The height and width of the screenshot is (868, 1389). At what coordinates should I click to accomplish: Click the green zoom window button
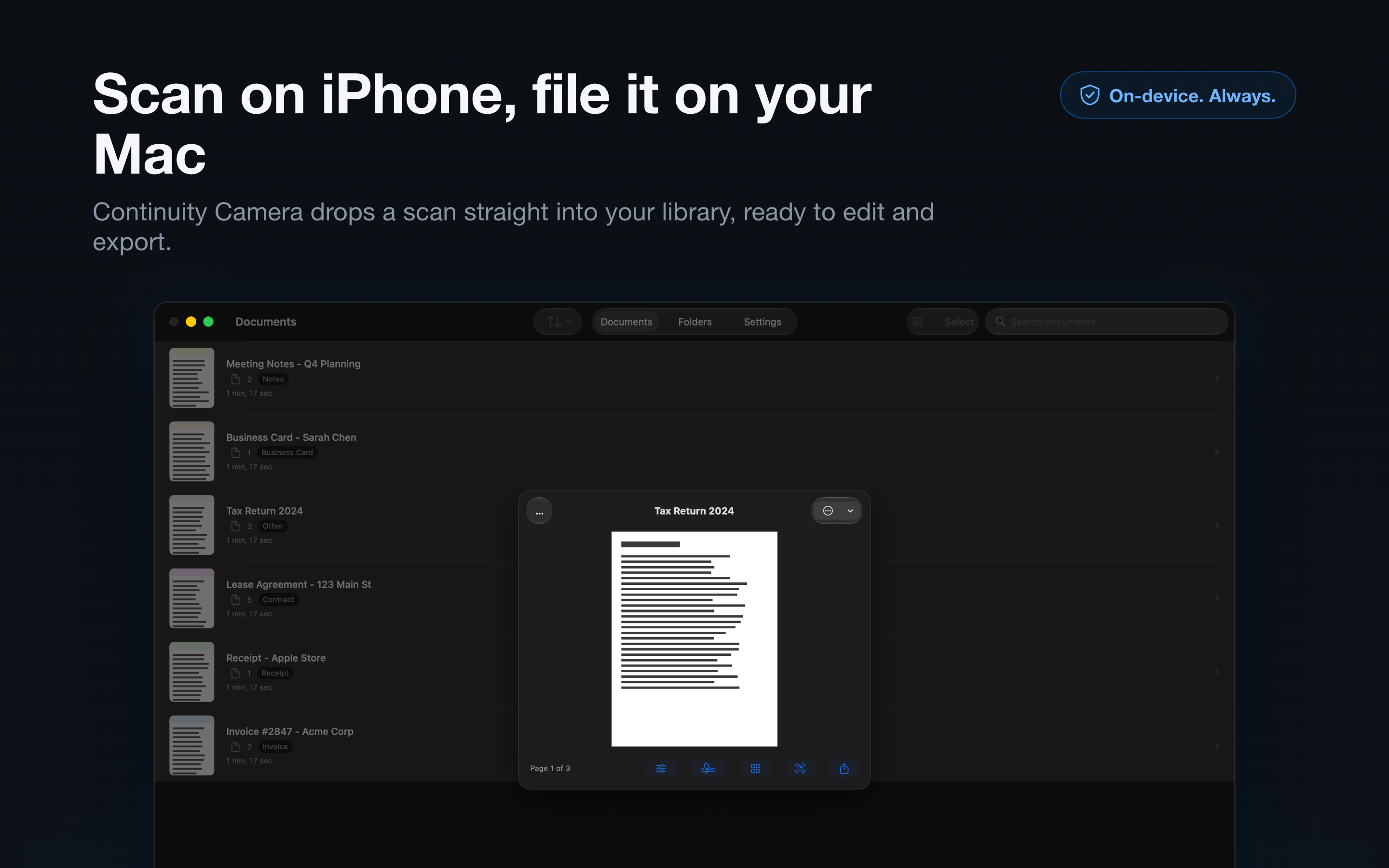pyautogui.click(x=208, y=322)
